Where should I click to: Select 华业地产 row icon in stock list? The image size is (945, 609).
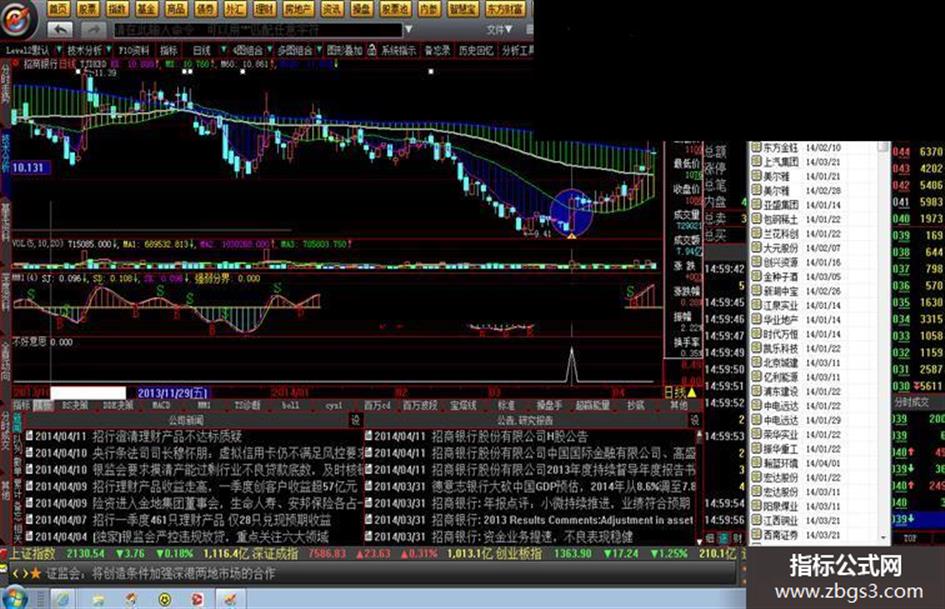(x=756, y=320)
